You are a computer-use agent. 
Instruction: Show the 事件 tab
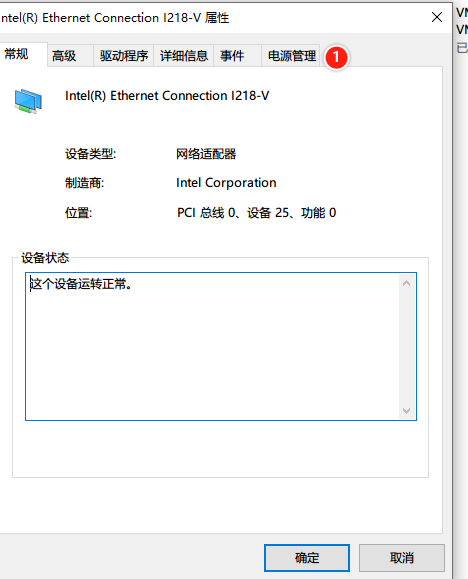[232, 56]
